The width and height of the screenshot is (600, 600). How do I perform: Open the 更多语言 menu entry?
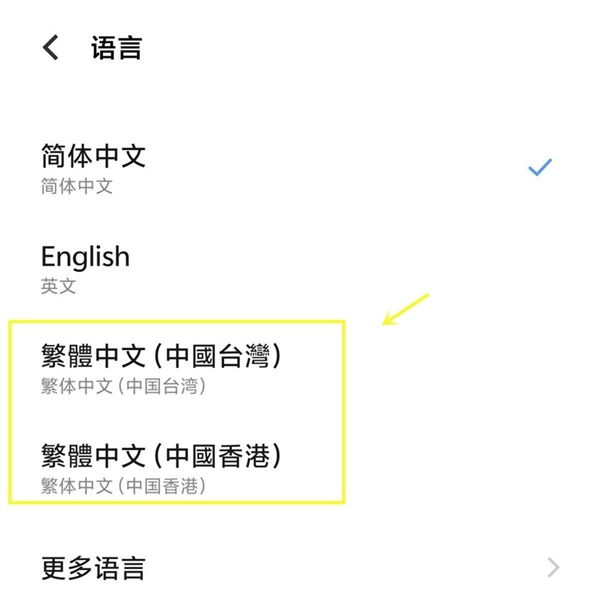pos(300,568)
